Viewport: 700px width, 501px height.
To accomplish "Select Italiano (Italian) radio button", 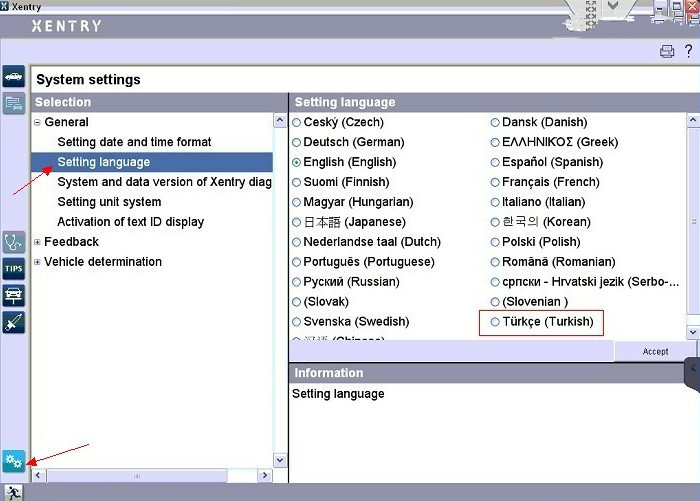I will point(495,202).
